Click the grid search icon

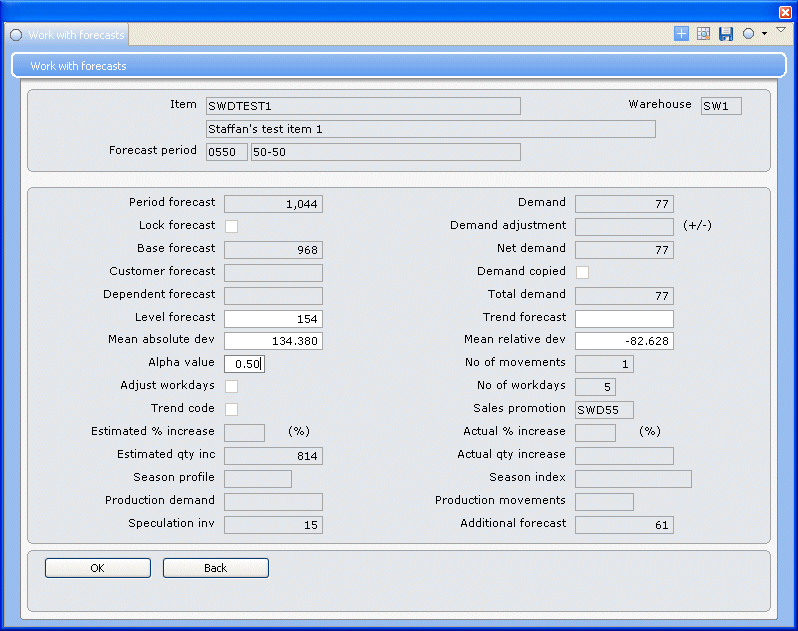(x=704, y=34)
